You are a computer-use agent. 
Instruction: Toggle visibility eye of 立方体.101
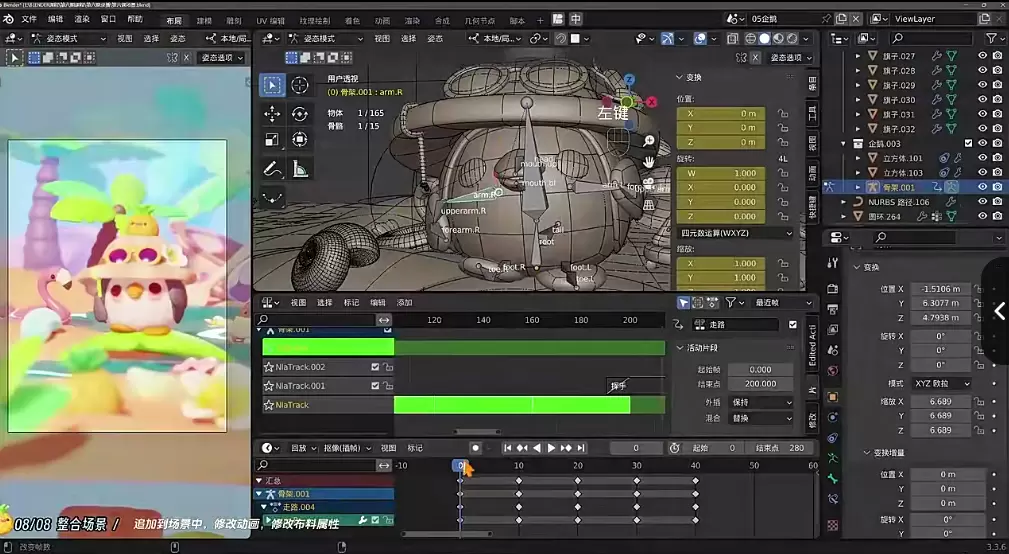click(982, 158)
